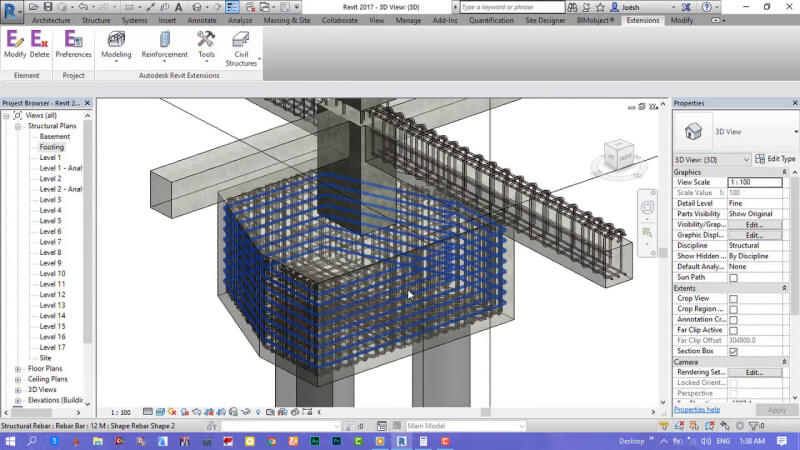Open the Properties help link
The height and width of the screenshot is (450, 800).
[x=697, y=410]
